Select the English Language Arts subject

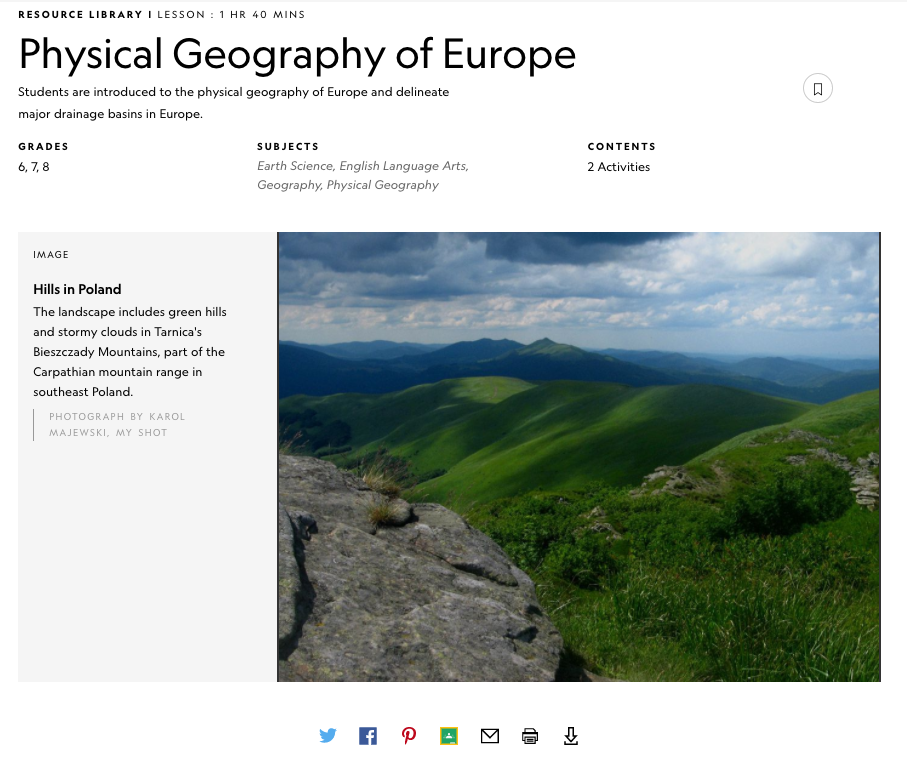click(x=403, y=166)
